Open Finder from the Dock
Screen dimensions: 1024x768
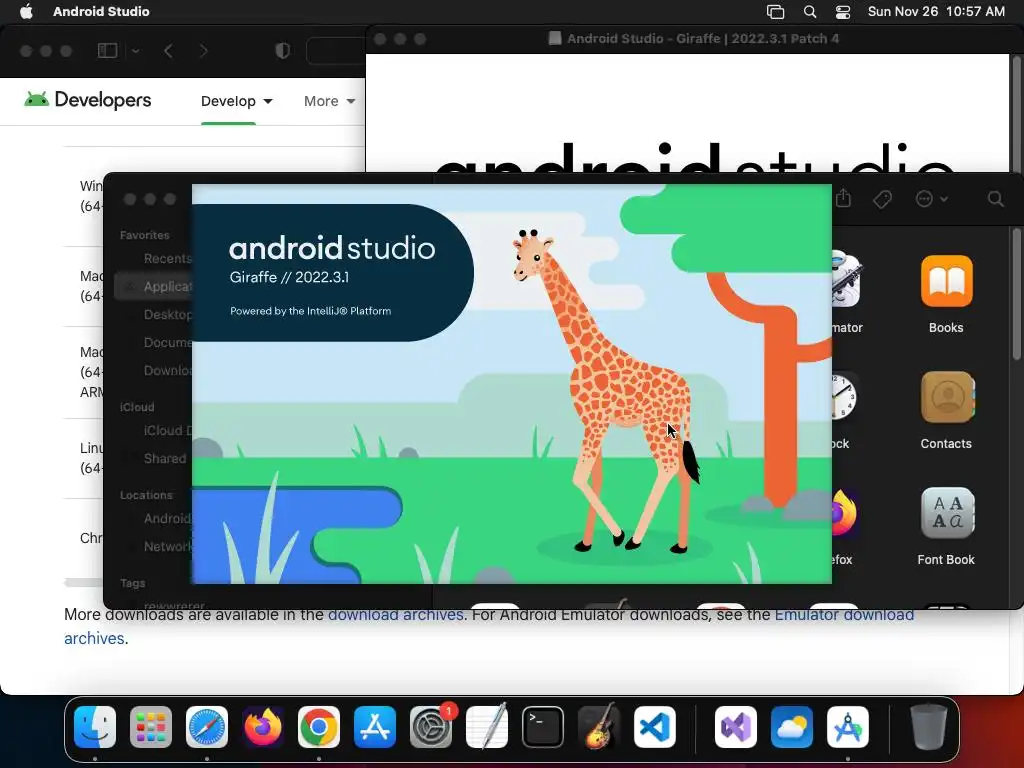click(x=95, y=727)
